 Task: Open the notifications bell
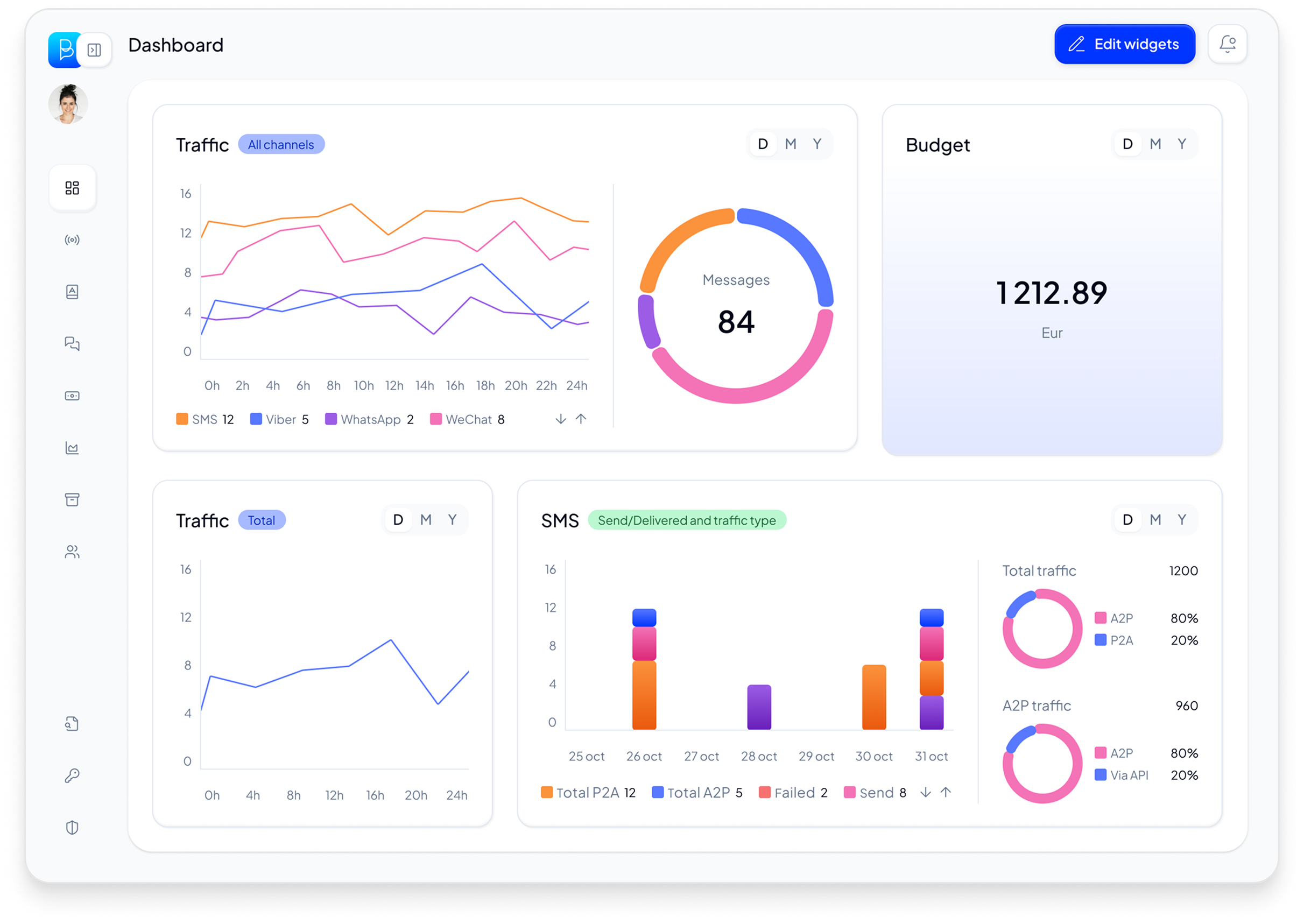point(1227,44)
